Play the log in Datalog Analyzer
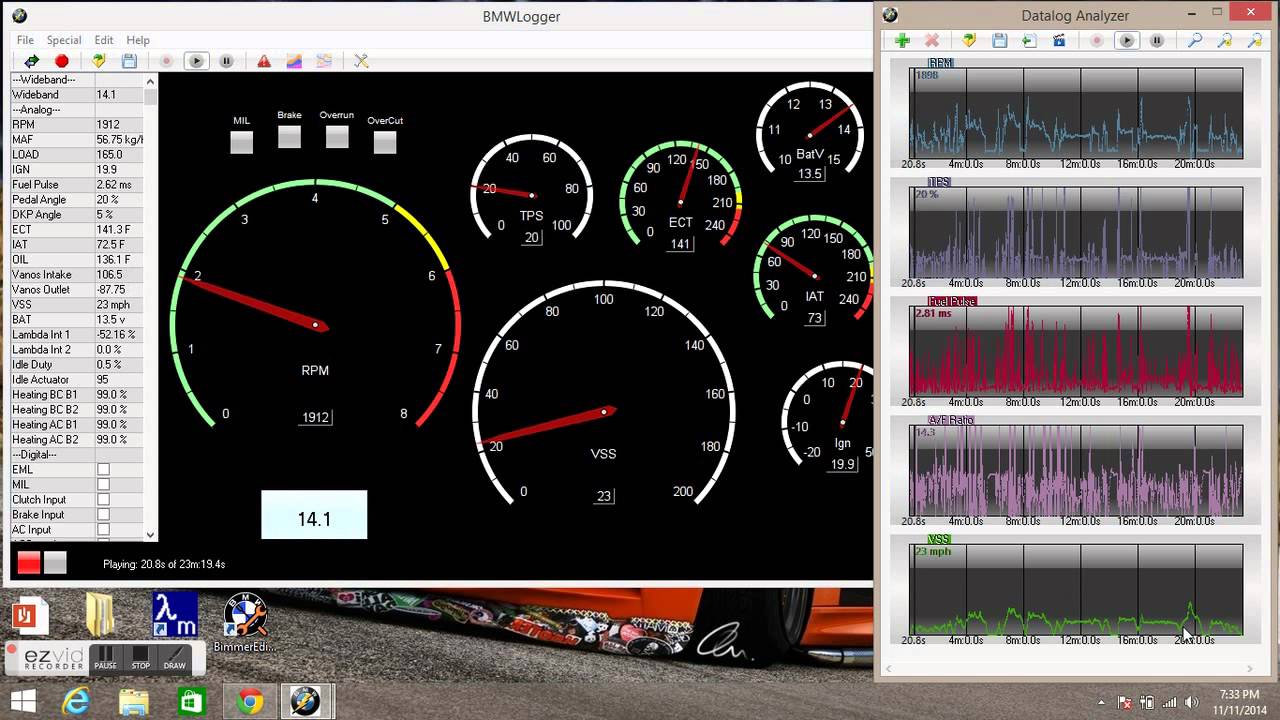The height and width of the screenshot is (720, 1280). [x=1127, y=40]
